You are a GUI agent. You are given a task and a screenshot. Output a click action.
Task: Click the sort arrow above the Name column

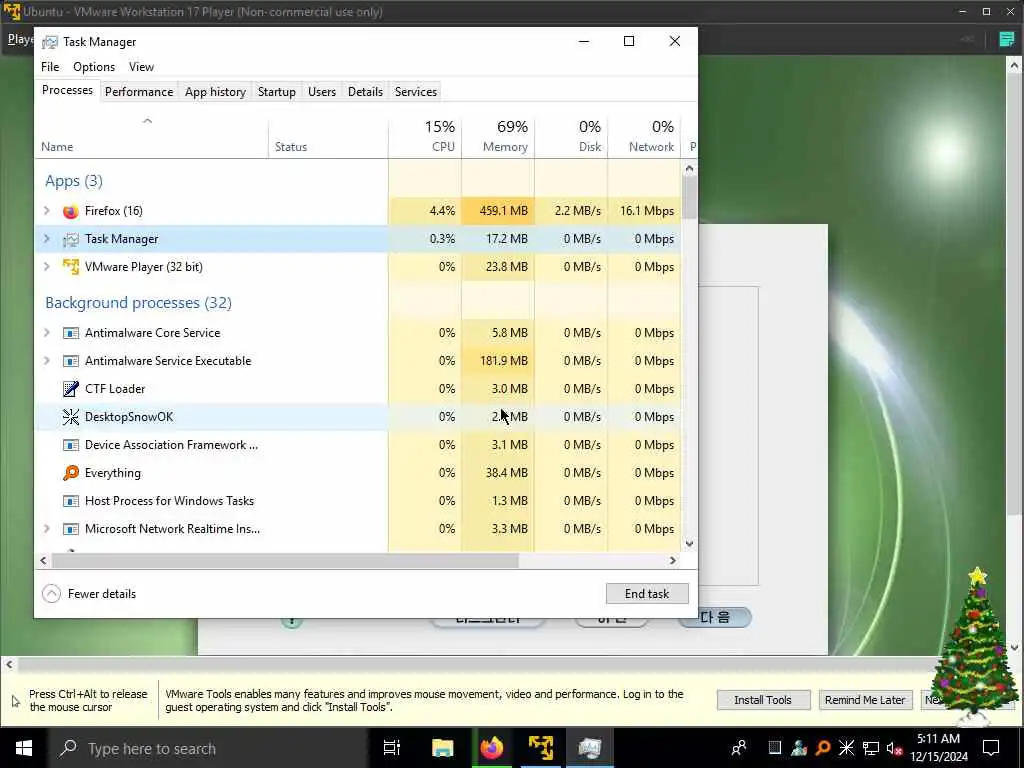click(148, 121)
